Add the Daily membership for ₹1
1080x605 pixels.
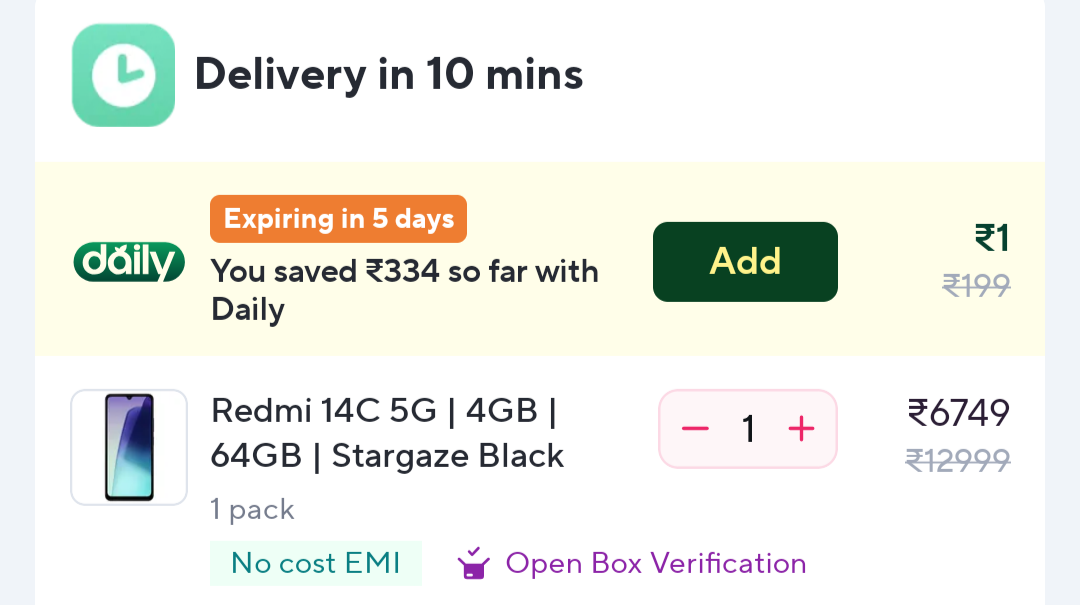click(745, 262)
